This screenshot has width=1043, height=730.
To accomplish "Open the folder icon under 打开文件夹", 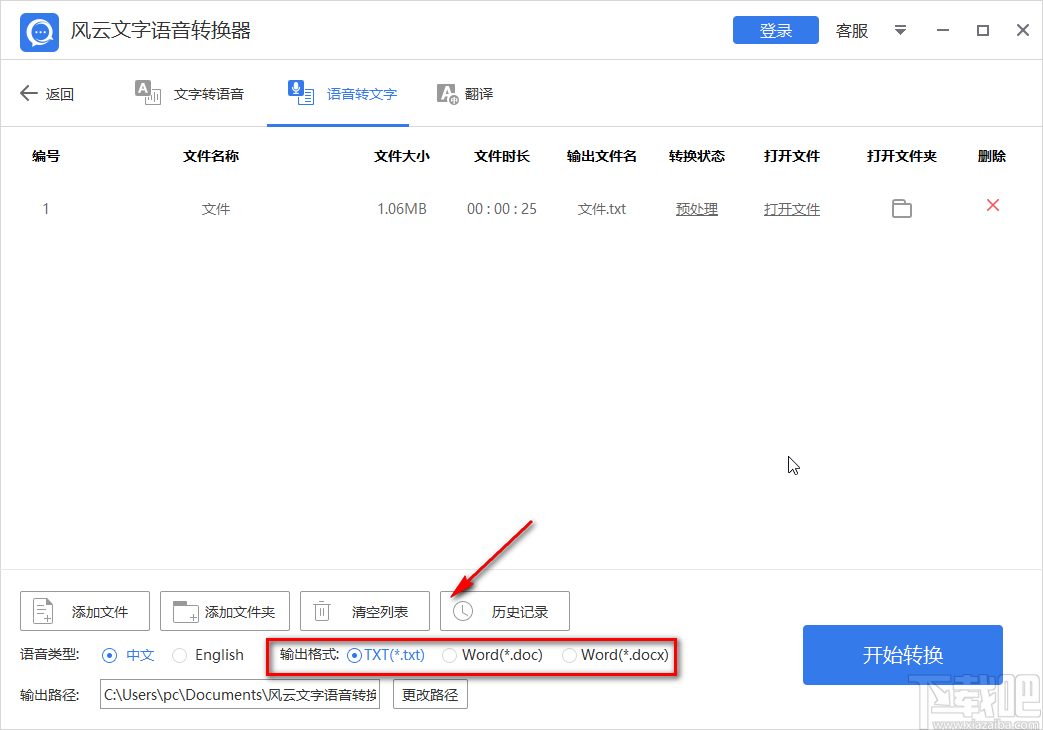I will click(x=902, y=208).
